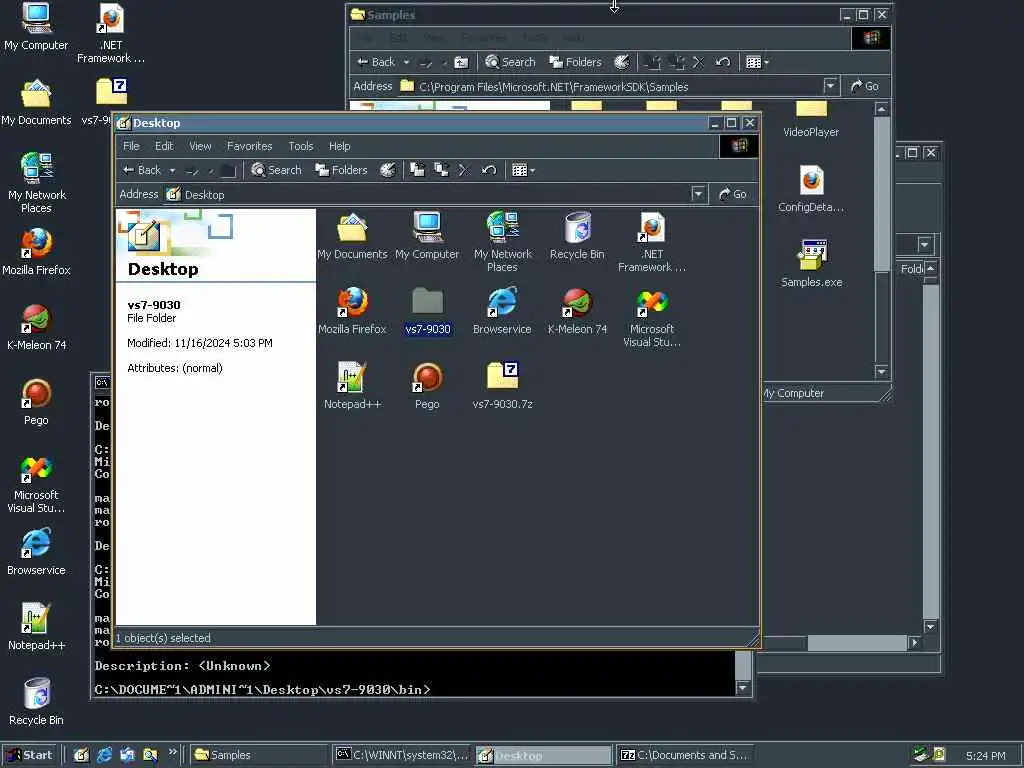Click Undo icon in Desktop window toolbar
1024x768 pixels.
tap(488, 170)
